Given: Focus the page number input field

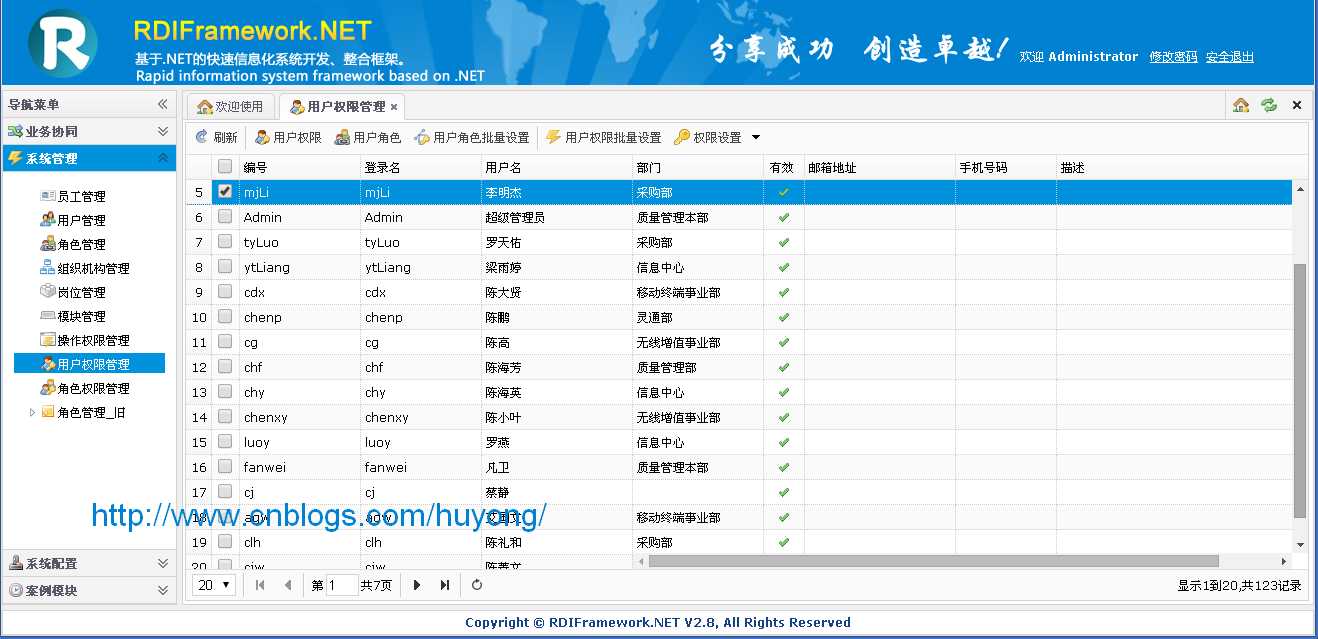Looking at the screenshot, I should pyautogui.click(x=342, y=585).
